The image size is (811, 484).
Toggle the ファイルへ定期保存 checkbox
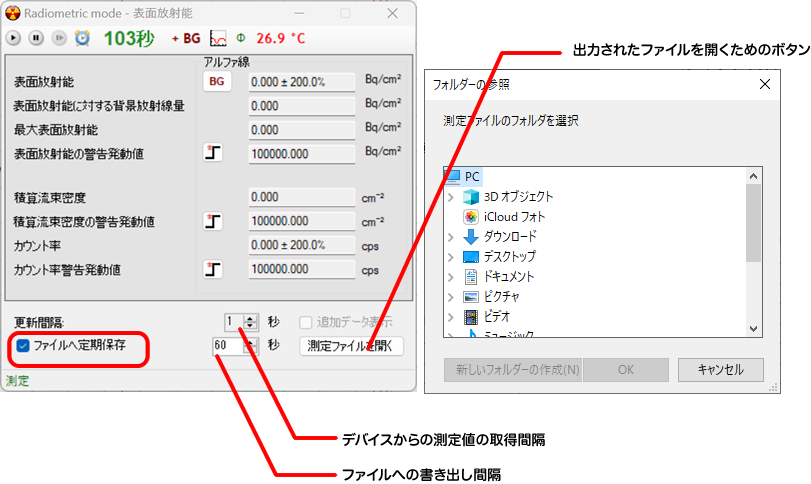coord(23,345)
